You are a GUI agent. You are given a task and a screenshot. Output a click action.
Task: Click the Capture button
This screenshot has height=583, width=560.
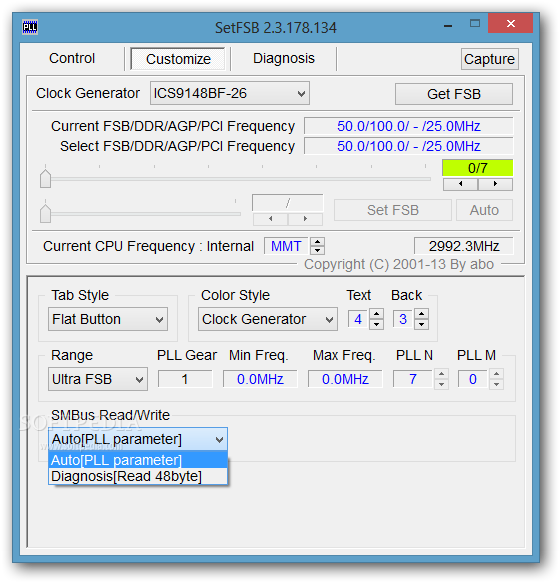489,59
